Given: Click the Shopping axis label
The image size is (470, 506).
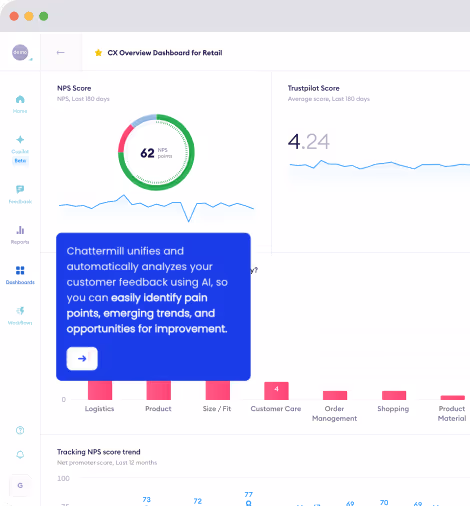Looking at the screenshot, I should [393, 409].
